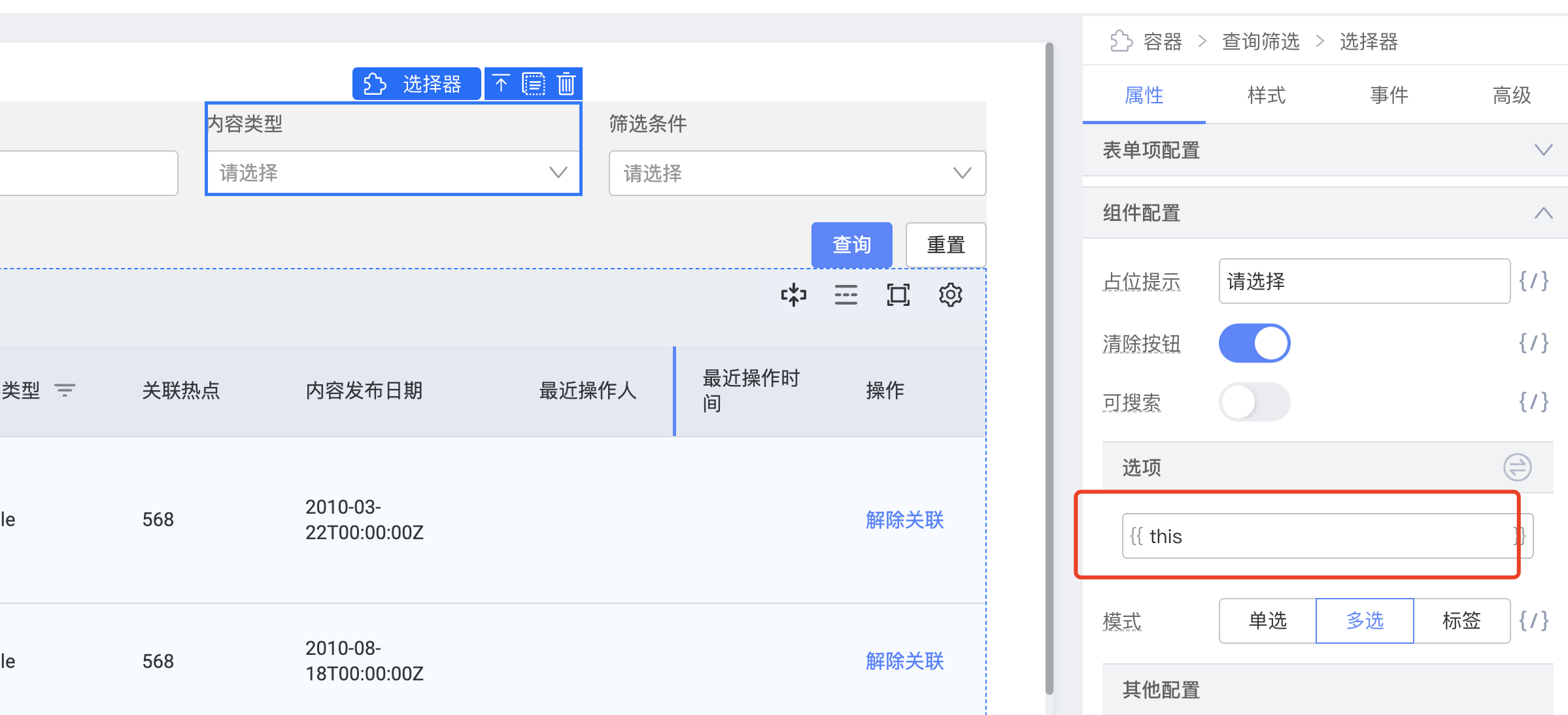Image resolution: width=1568 pixels, height=715 pixels.
Task: Disable the 清除按钮 switch
Action: point(1254,342)
